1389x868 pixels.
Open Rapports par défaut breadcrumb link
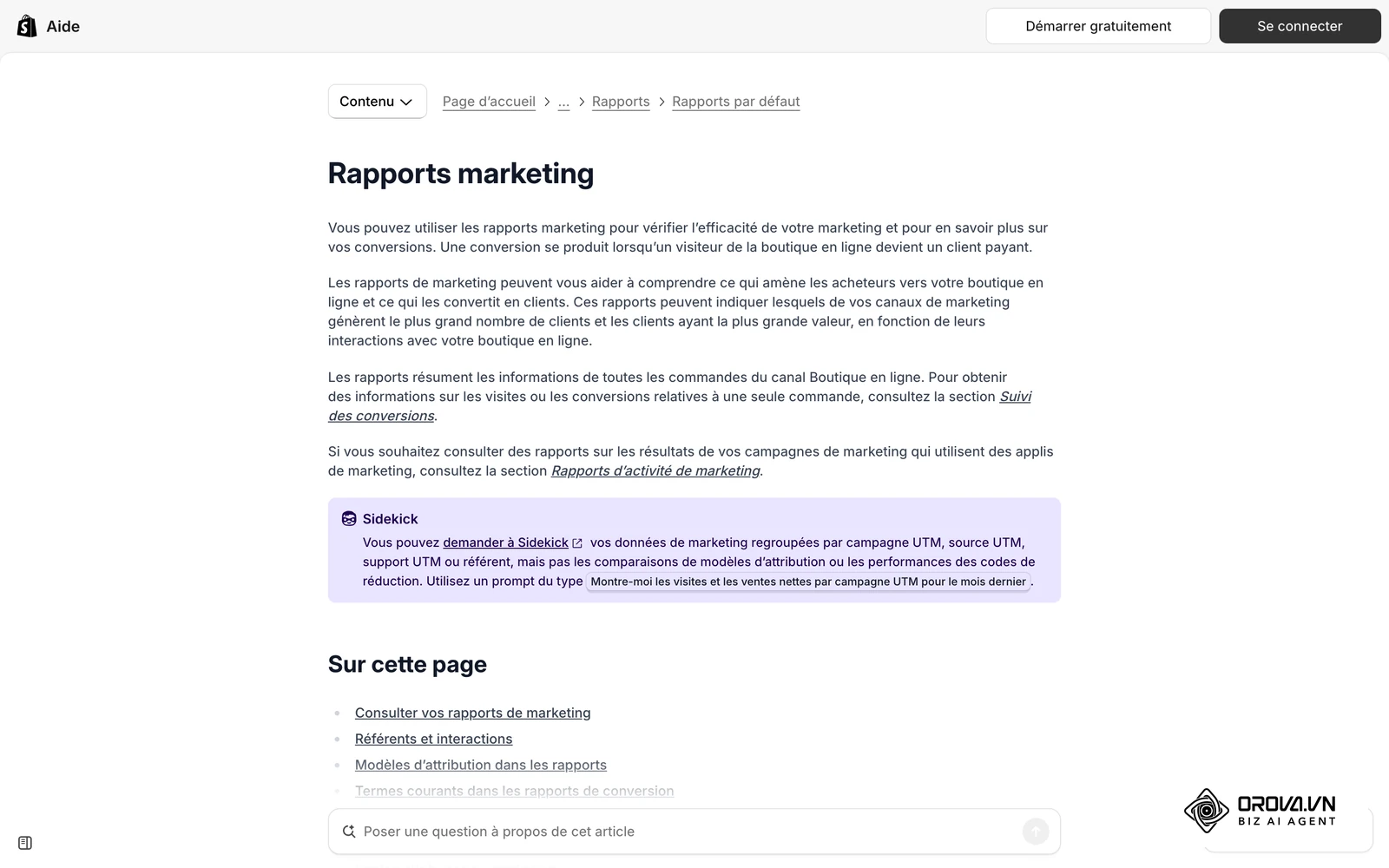[736, 102]
